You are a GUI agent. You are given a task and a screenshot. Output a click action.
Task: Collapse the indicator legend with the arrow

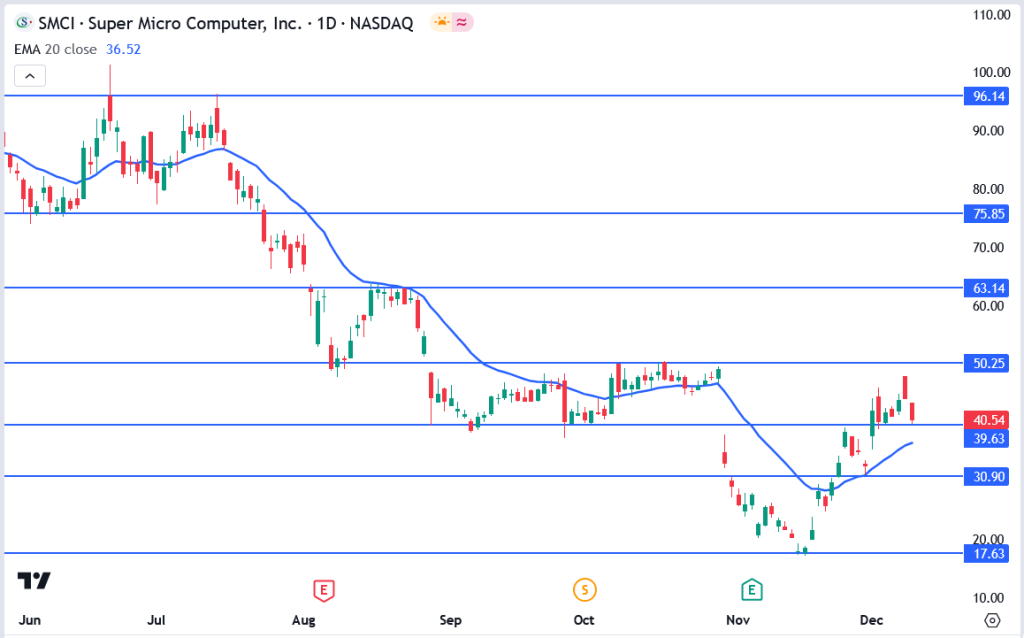click(x=30, y=75)
